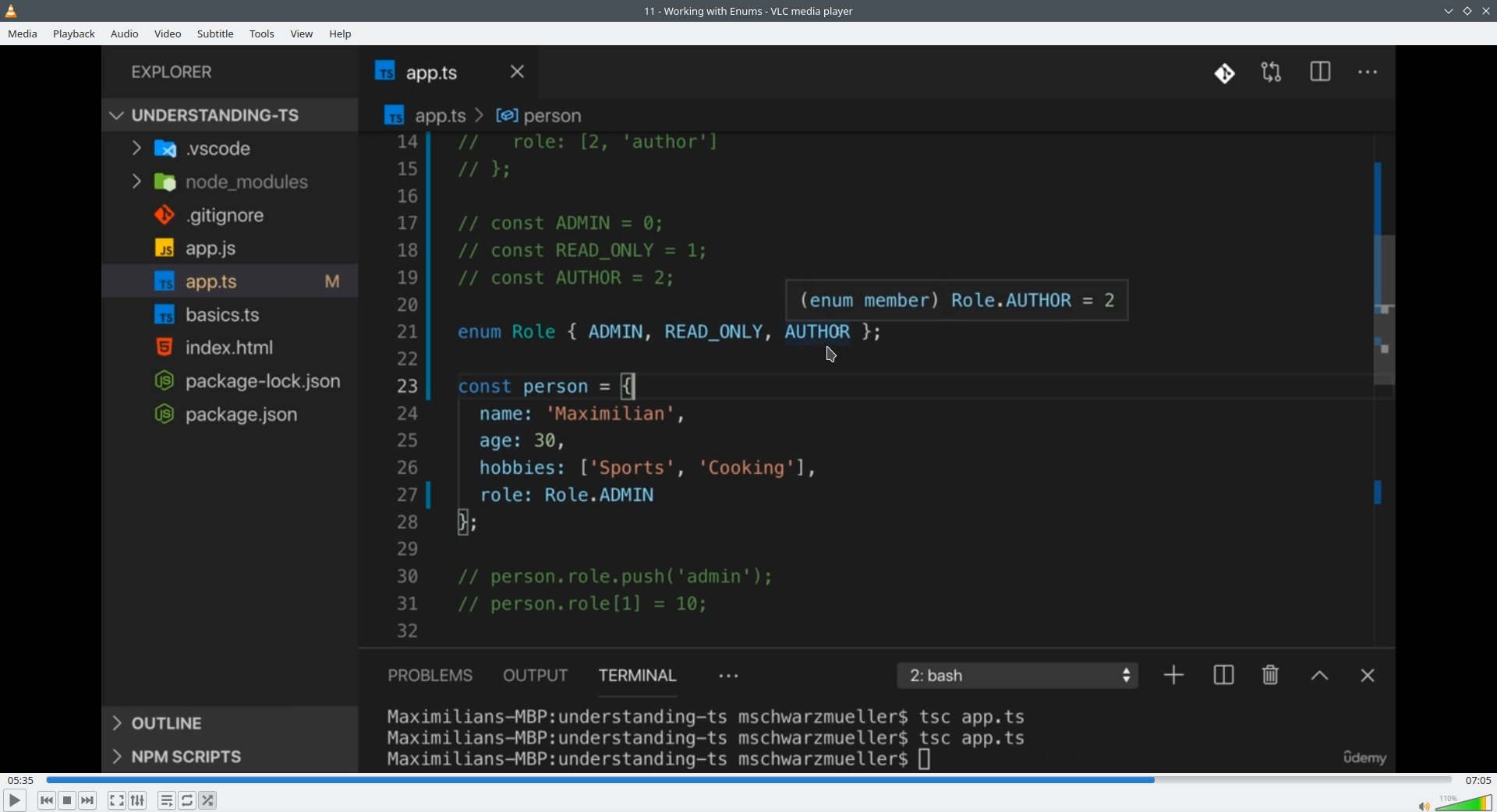Close the app.ts editor tab

tap(518, 72)
